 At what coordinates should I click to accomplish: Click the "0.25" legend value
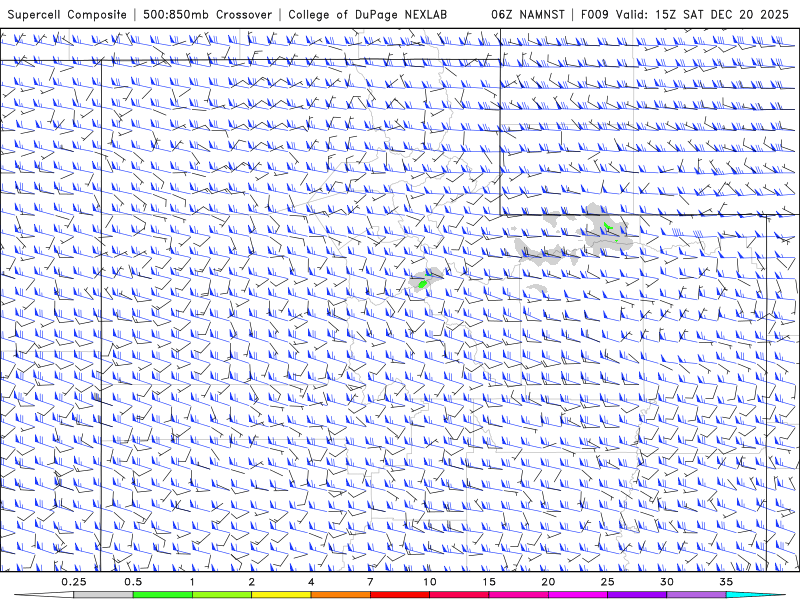73,582
